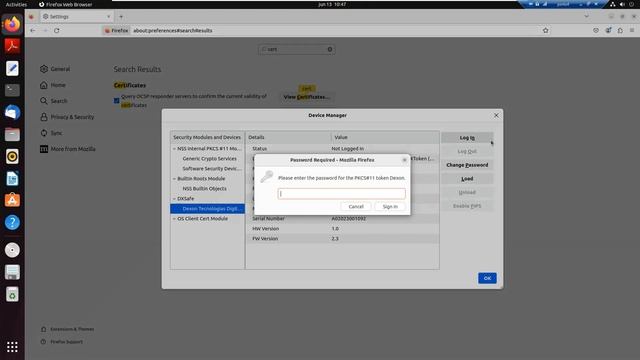This screenshot has width=640, height=360.
Task: Open a new tab with the plus button
Action: (x=121, y=17)
